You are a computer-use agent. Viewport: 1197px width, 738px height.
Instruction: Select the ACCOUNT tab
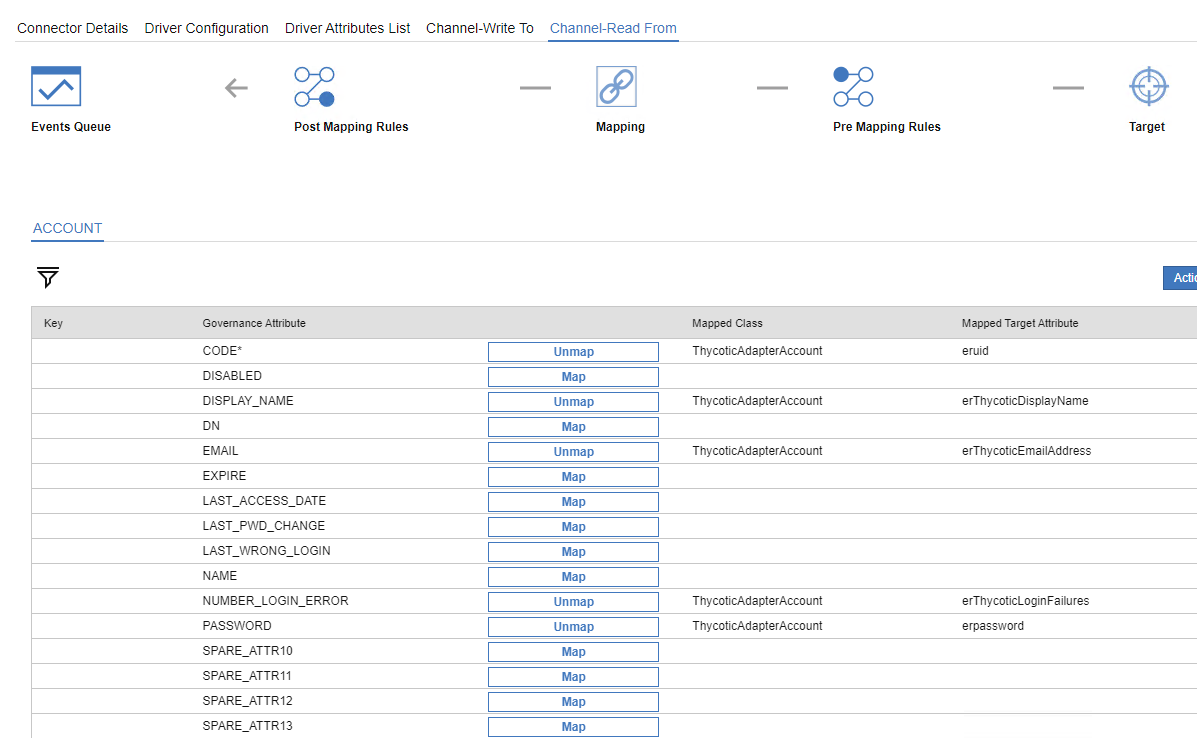[67, 228]
